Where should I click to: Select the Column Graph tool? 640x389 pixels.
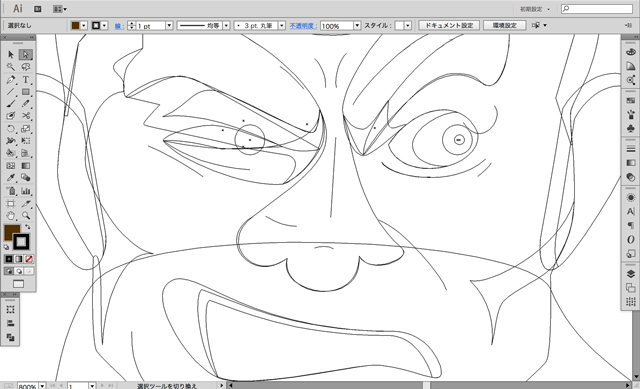26,191
